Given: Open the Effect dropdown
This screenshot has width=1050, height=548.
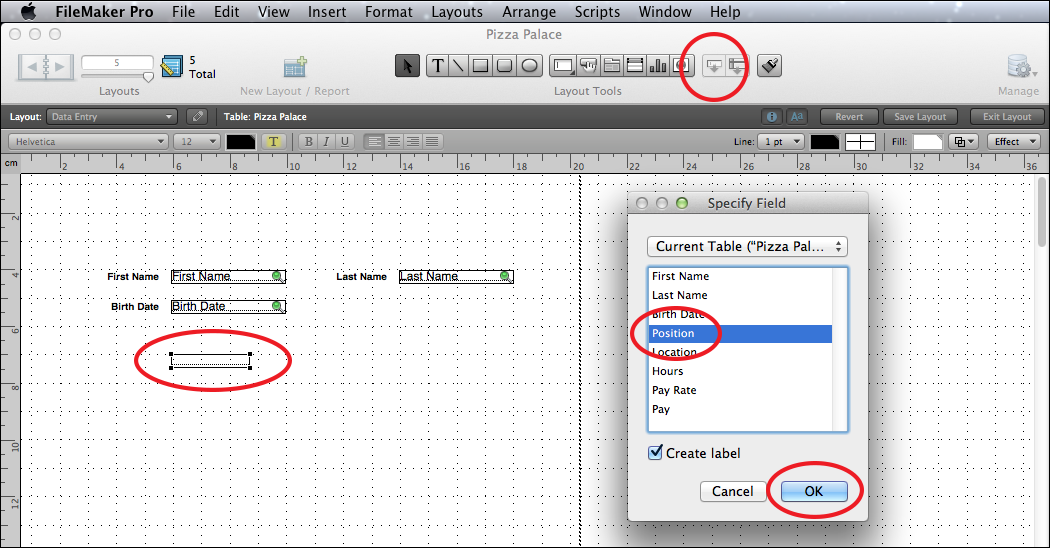Looking at the screenshot, I should (1013, 141).
